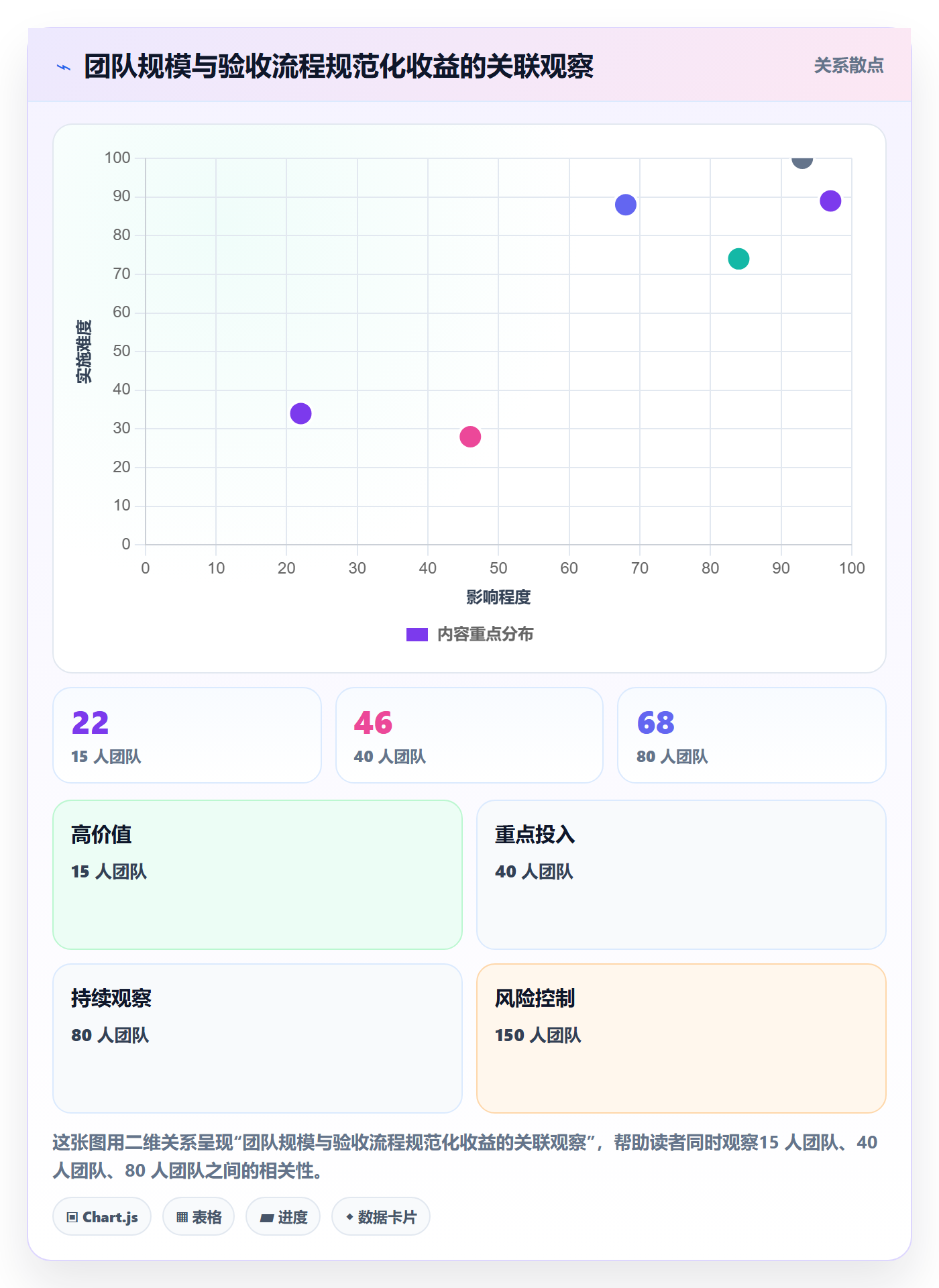Select the blue scatter point at impact 68

point(626,205)
